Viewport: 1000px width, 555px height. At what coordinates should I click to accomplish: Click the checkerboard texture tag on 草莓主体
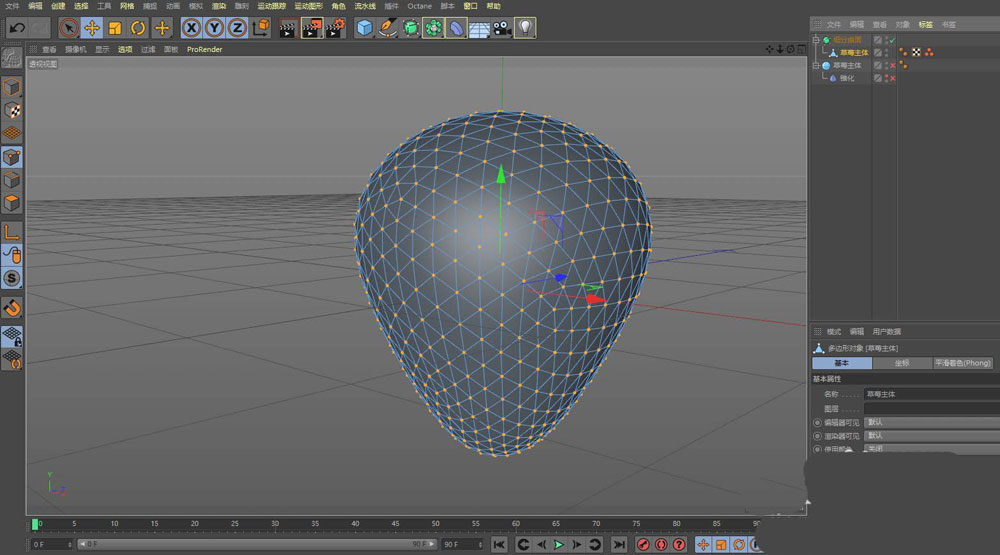(x=915, y=52)
